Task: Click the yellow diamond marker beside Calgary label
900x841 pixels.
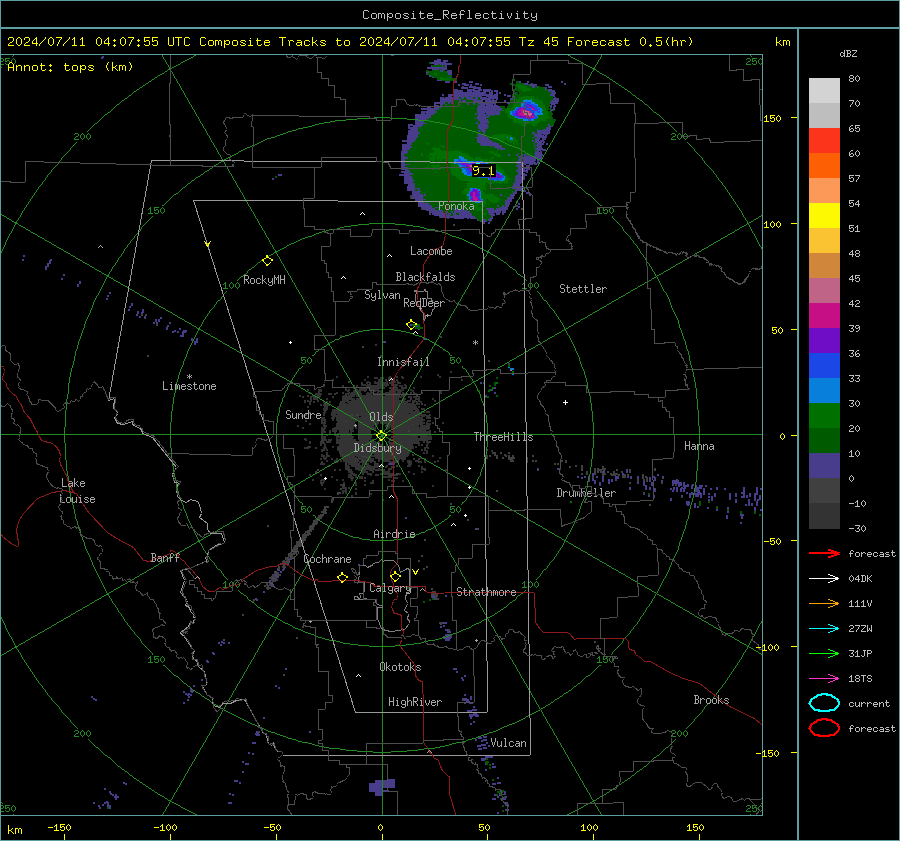Action: coord(395,576)
